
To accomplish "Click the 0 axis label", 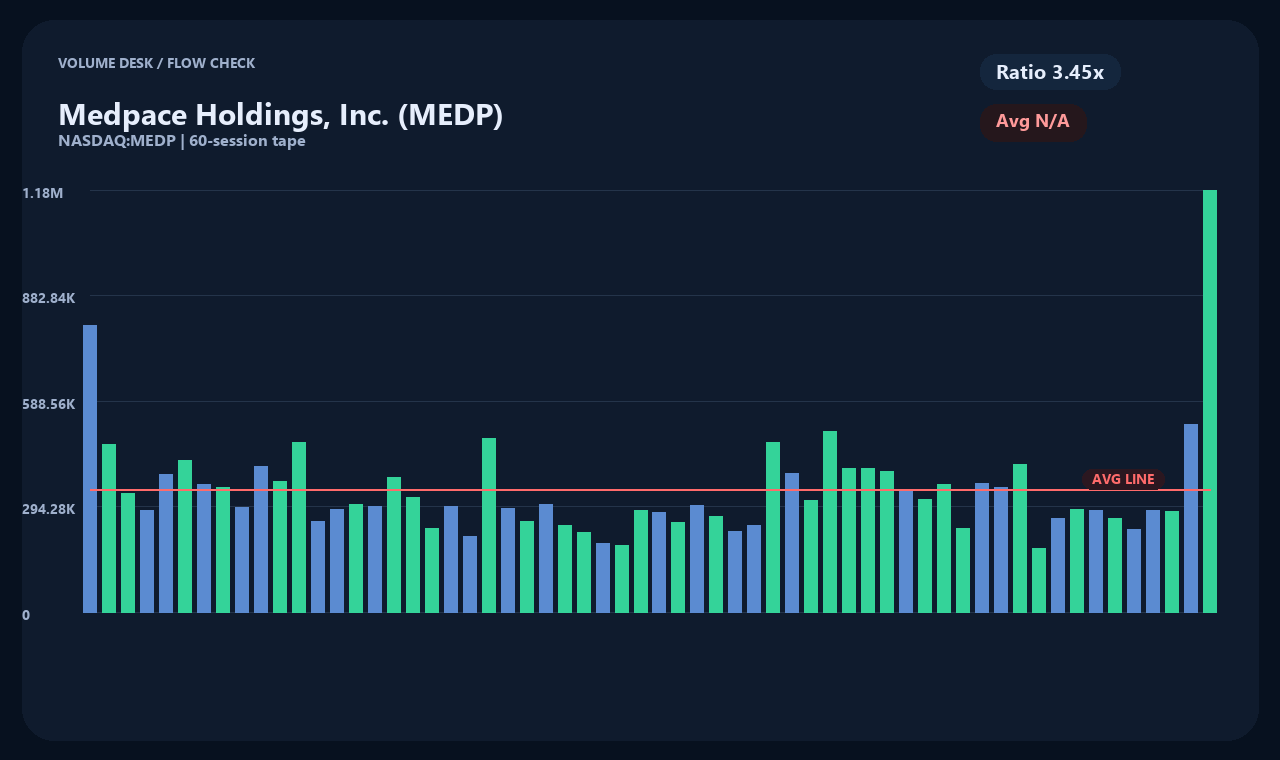I will (x=26, y=615).
